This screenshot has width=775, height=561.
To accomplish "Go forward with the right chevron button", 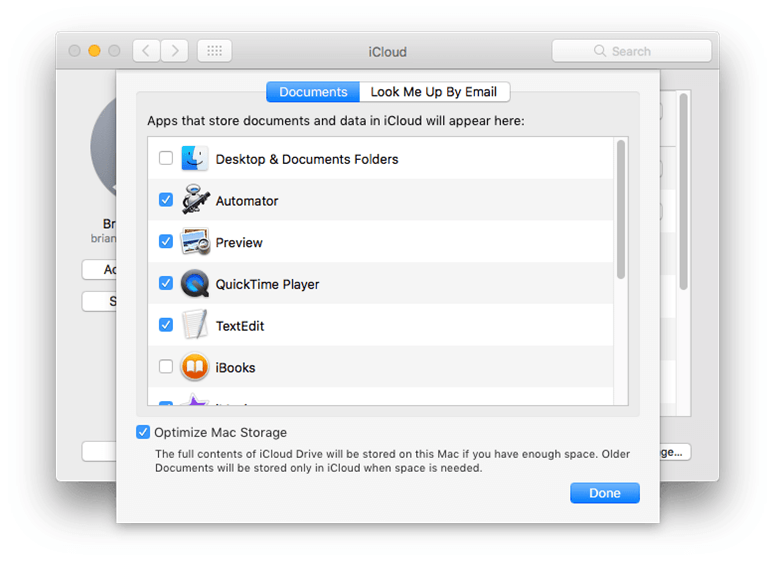I will [174, 51].
